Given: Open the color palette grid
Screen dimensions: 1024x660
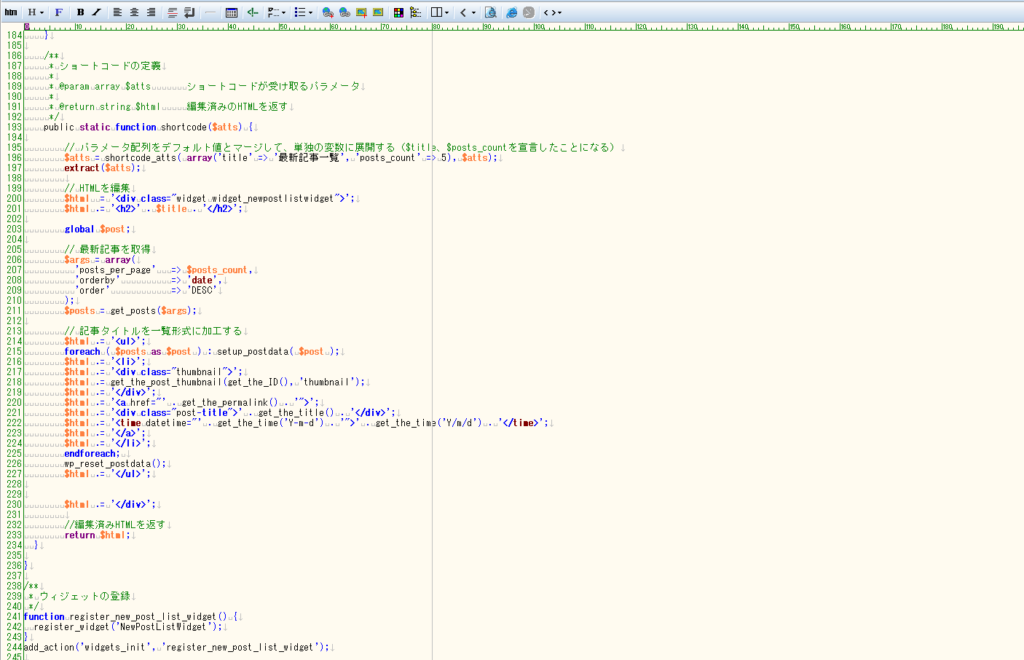Looking at the screenshot, I should 398,12.
